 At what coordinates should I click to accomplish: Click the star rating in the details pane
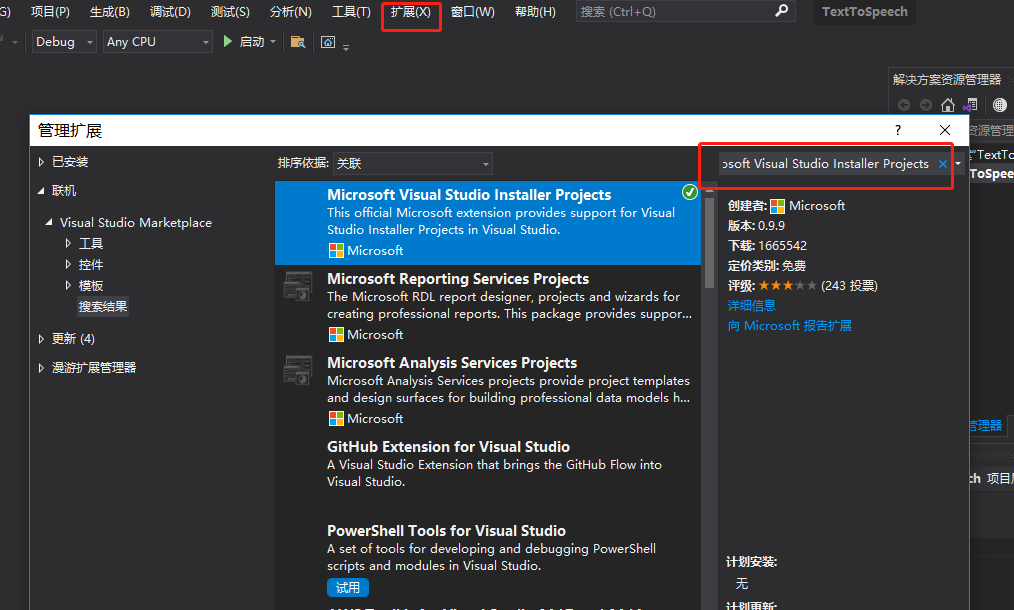[787, 285]
